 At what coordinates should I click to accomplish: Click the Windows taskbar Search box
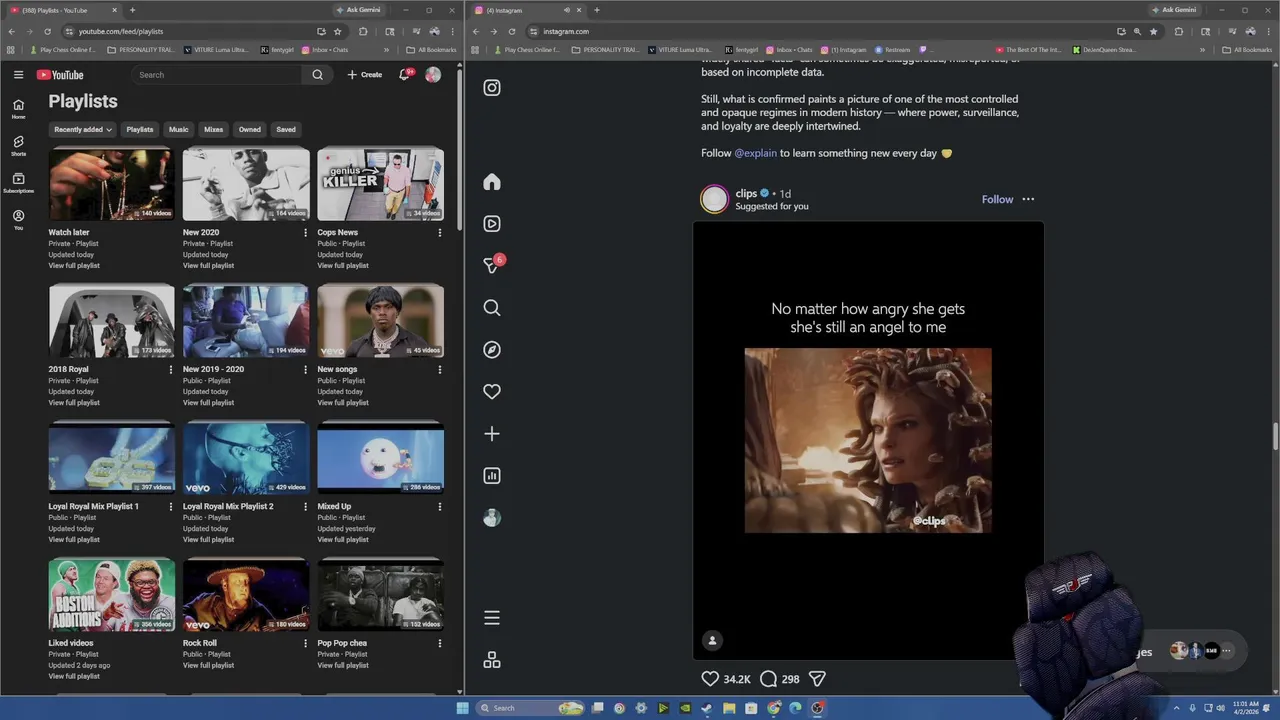pyautogui.click(x=530, y=708)
